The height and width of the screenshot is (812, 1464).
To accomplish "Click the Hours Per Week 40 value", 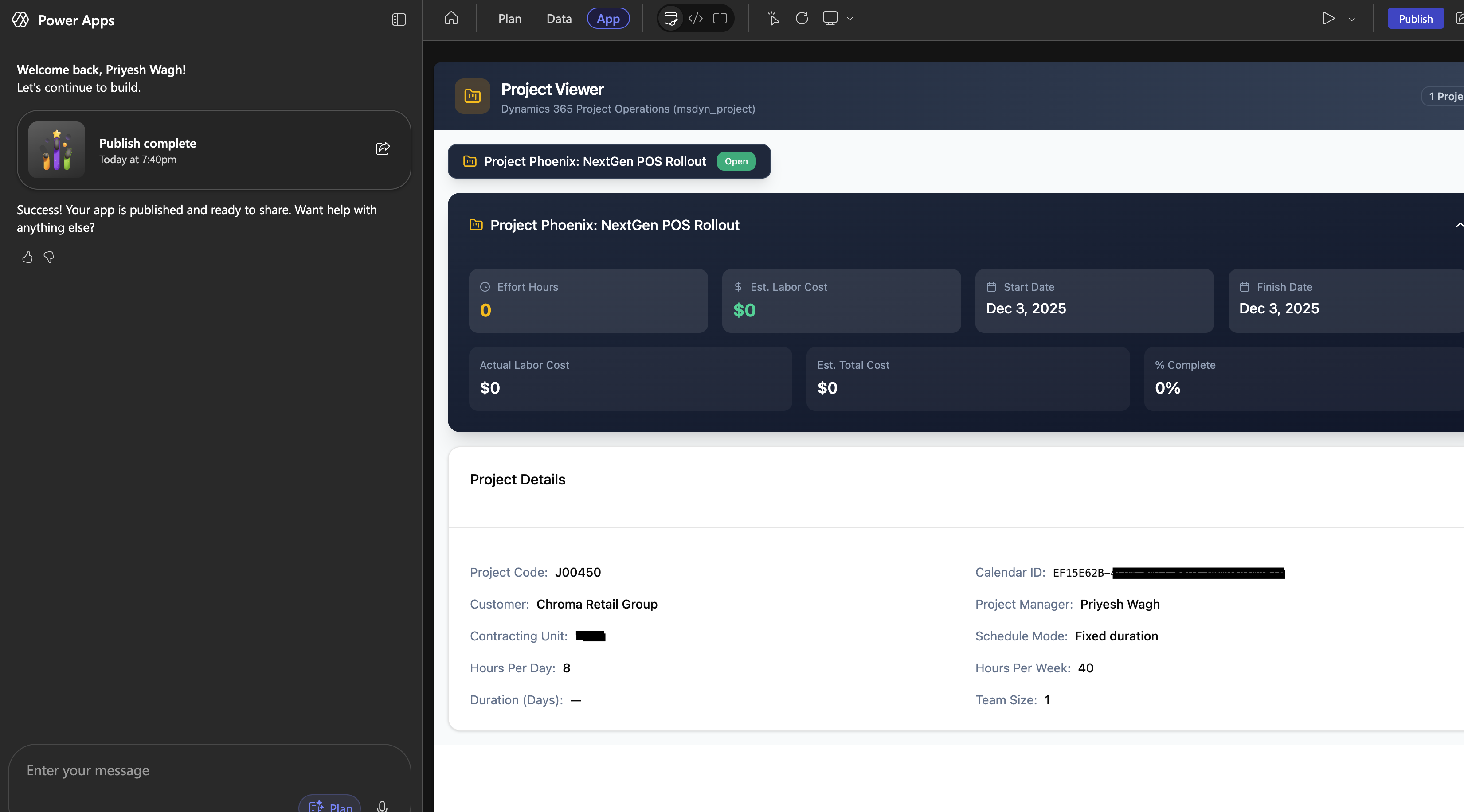I will pyautogui.click(x=1085, y=668).
